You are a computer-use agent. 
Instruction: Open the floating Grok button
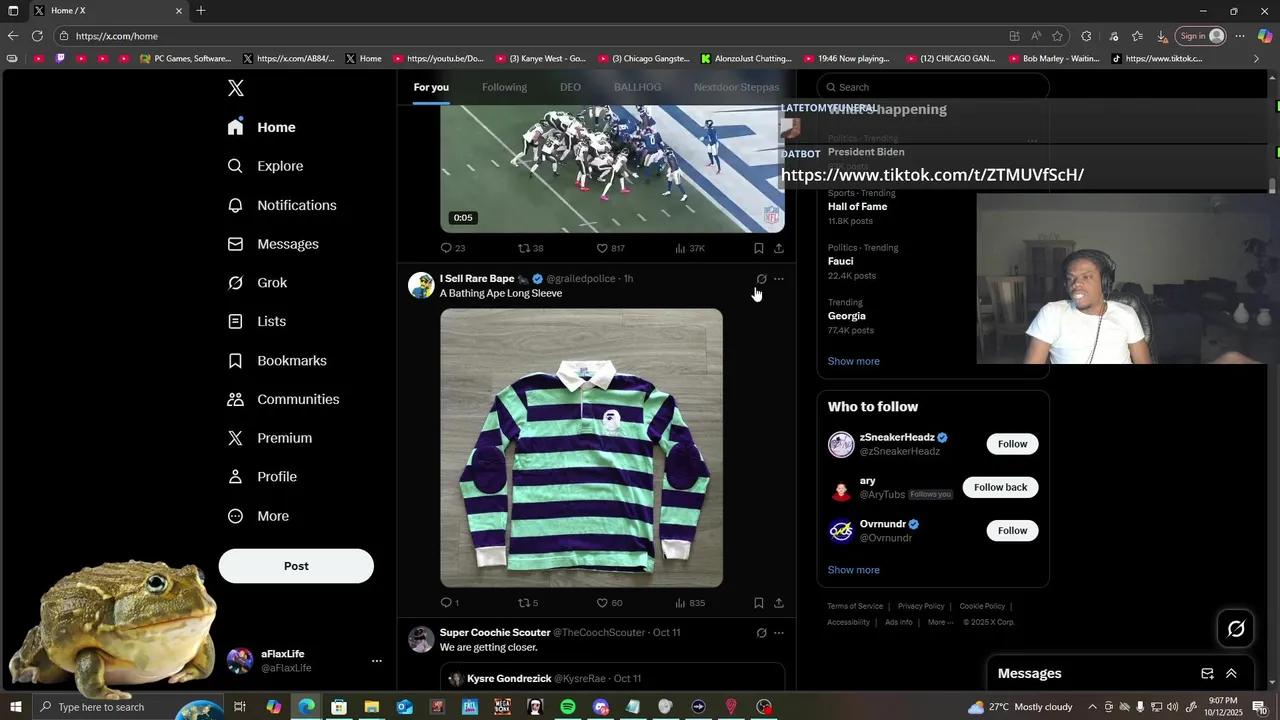click(1236, 629)
